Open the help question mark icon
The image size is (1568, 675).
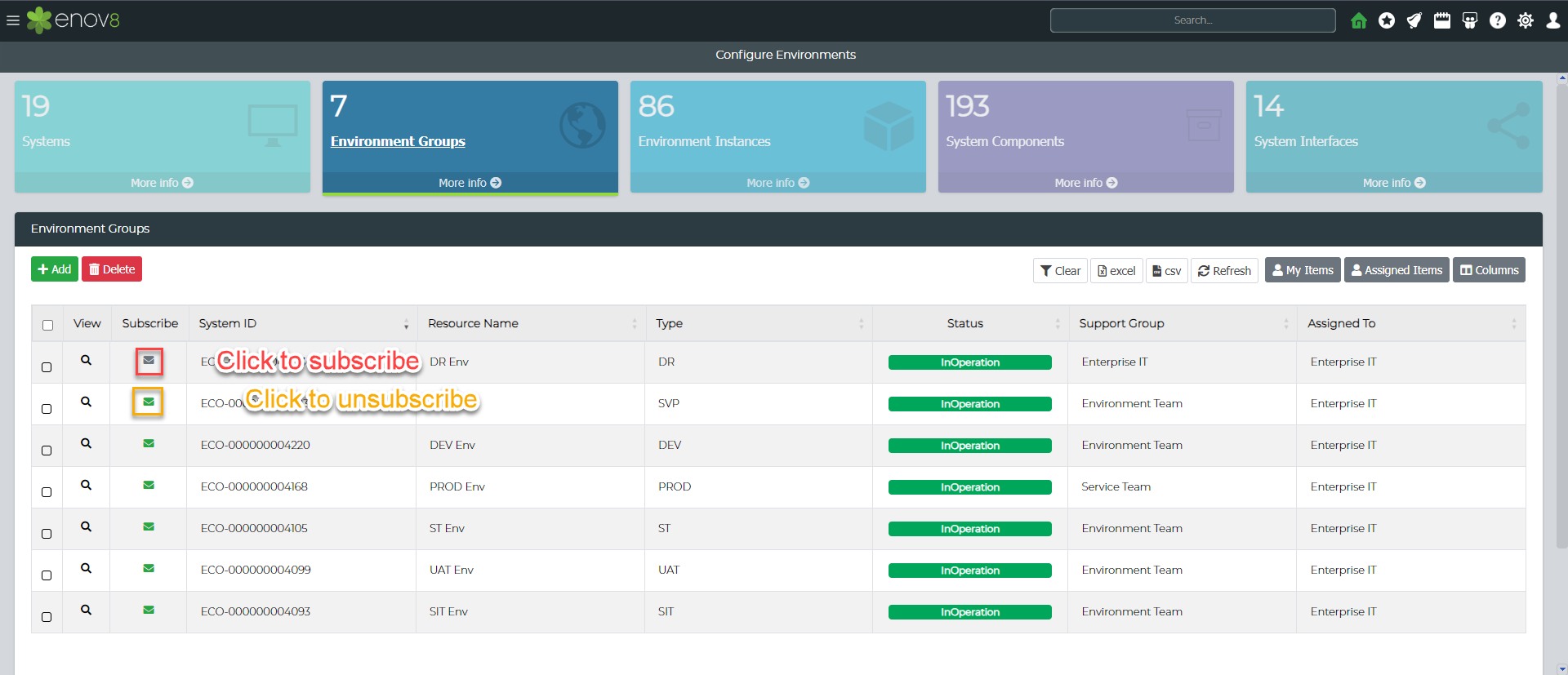(1498, 20)
